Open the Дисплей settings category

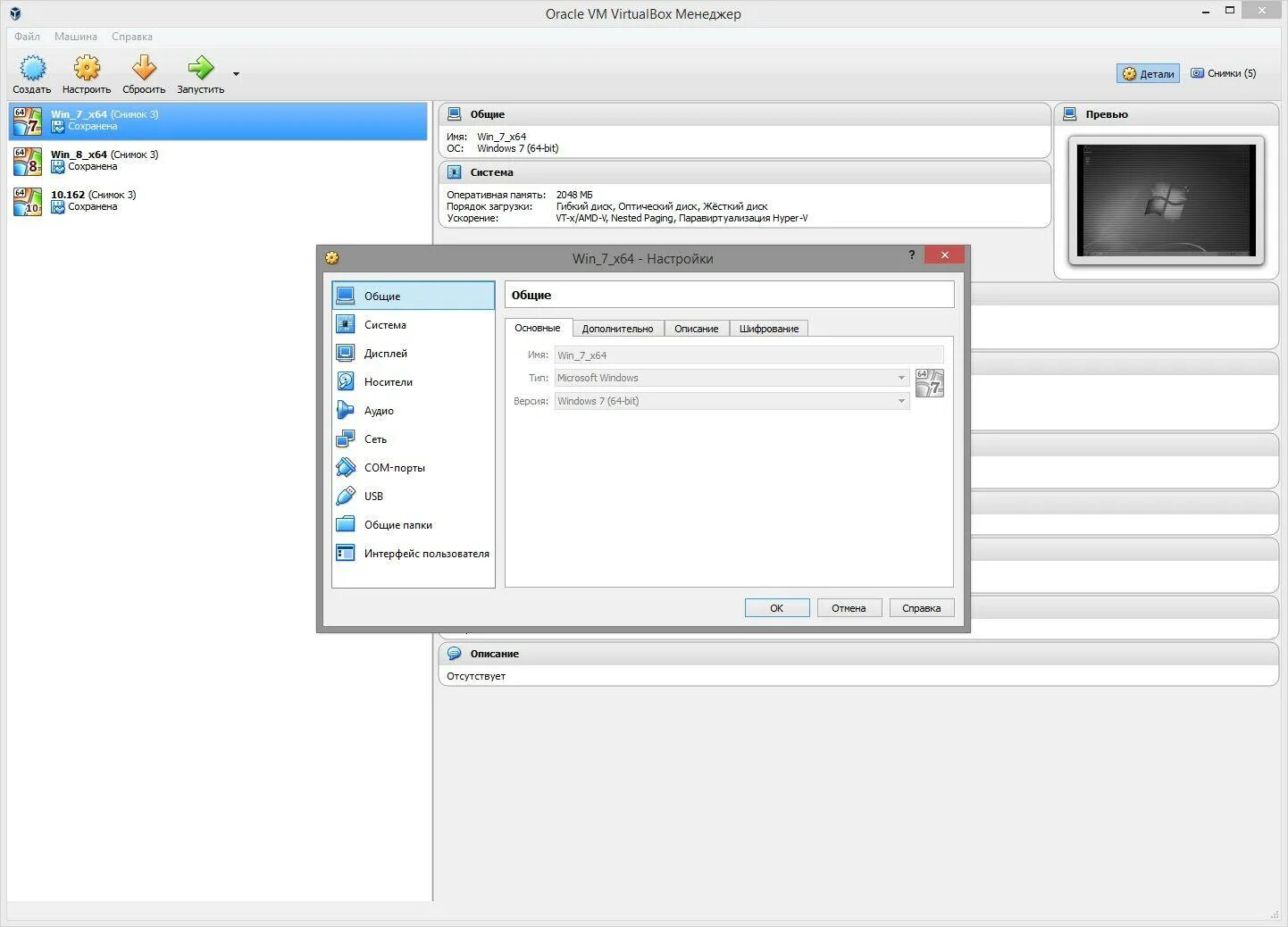414,354
